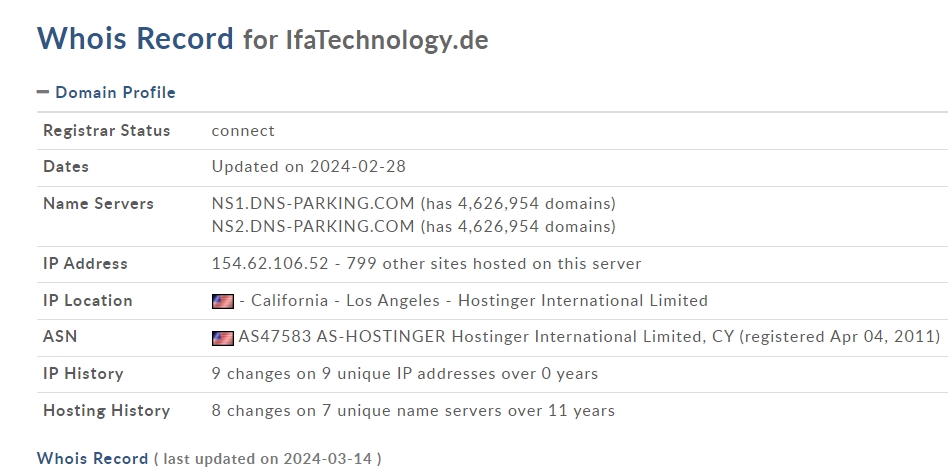
Task: Click the connect registrar status value
Action: pos(243,131)
